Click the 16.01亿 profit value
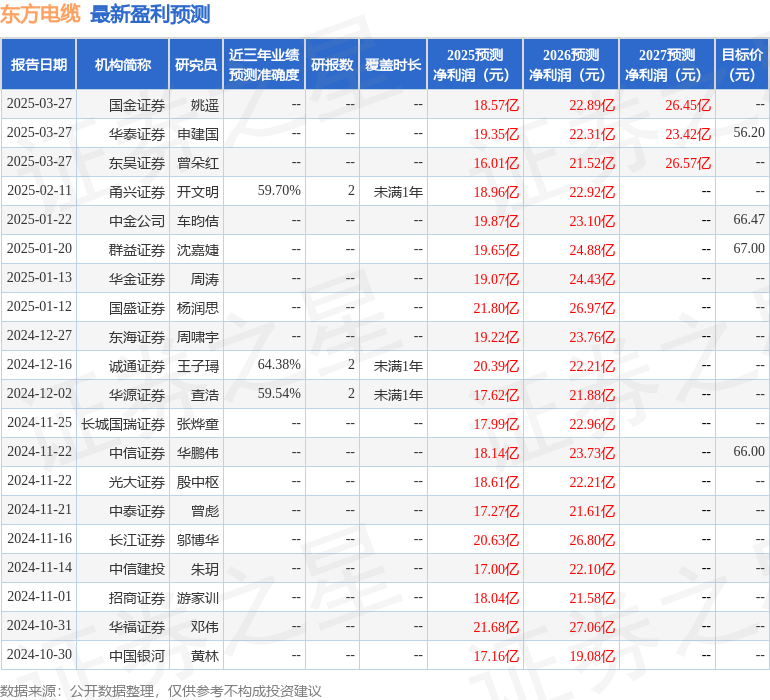770x700 pixels. pyautogui.click(x=496, y=163)
